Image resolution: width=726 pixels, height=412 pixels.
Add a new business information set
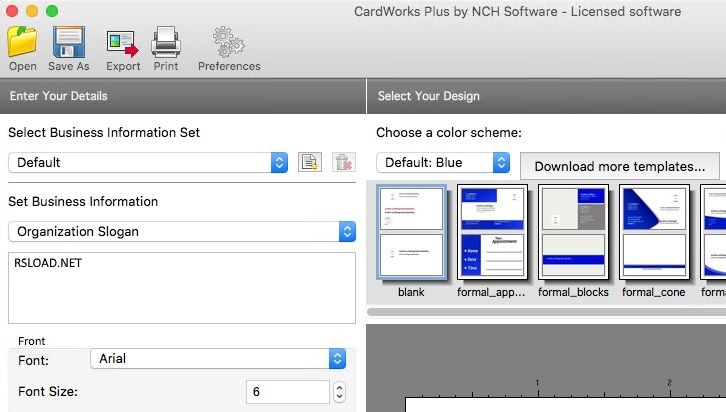(x=310, y=162)
